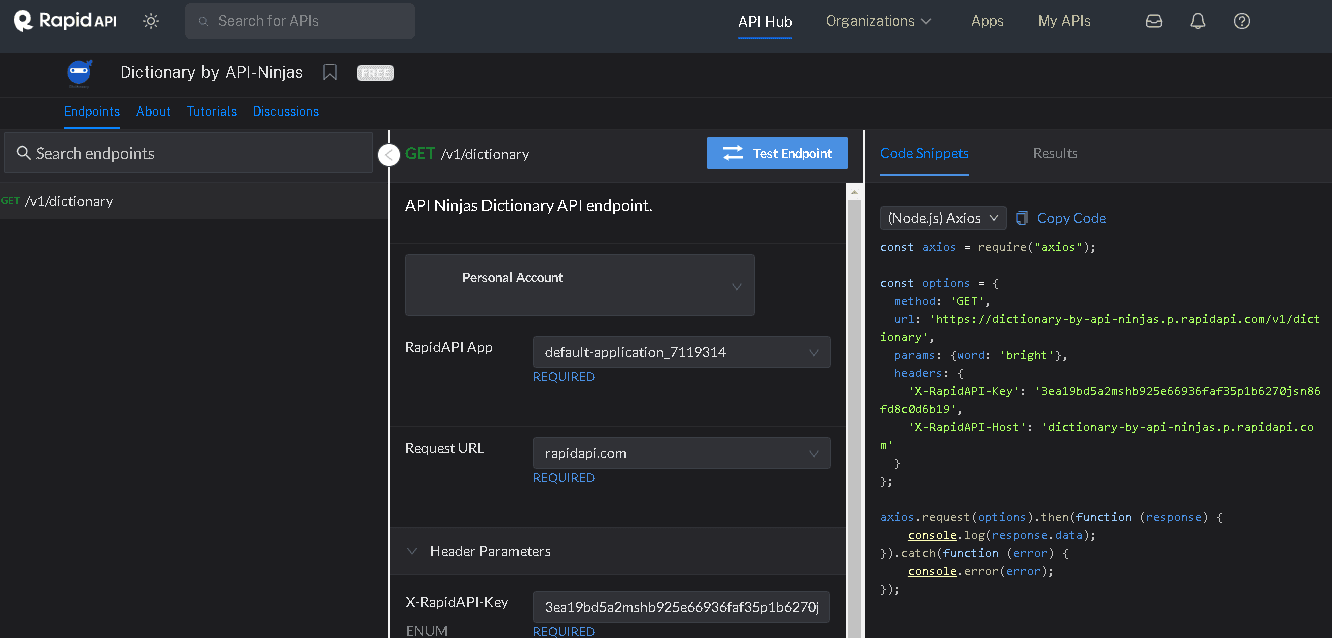Open the Apps page
This screenshot has height=638, width=1332.
coord(987,21)
